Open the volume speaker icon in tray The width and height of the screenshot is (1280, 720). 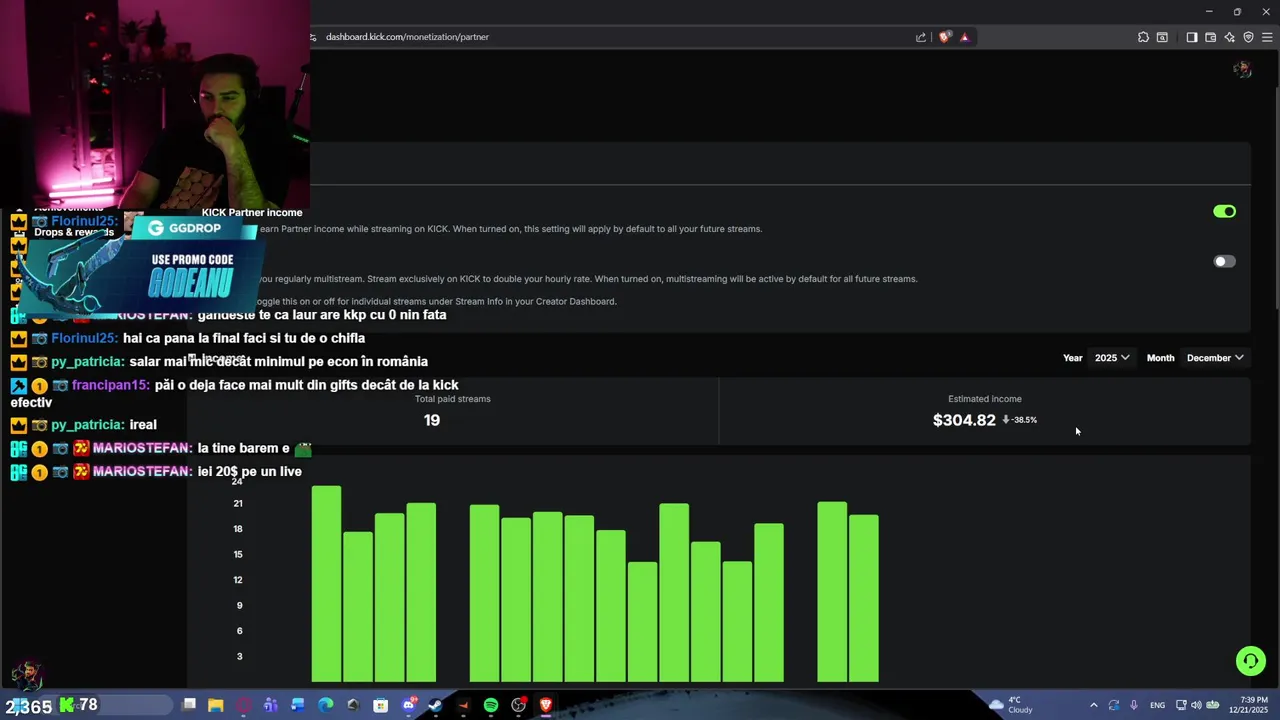(x=1196, y=705)
